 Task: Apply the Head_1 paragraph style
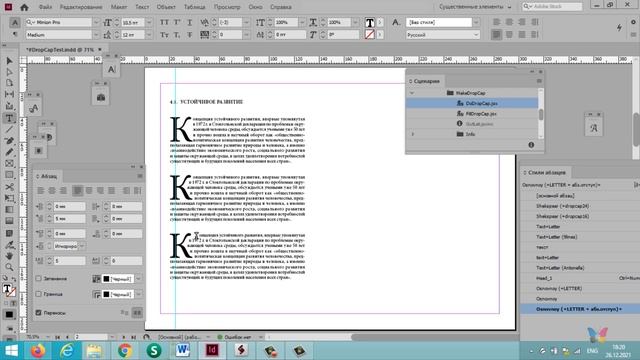544,278
